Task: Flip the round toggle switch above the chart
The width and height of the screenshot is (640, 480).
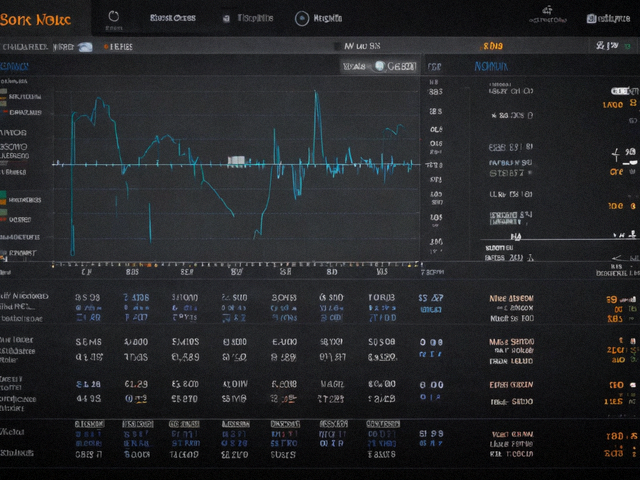Action: click(380, 66)
